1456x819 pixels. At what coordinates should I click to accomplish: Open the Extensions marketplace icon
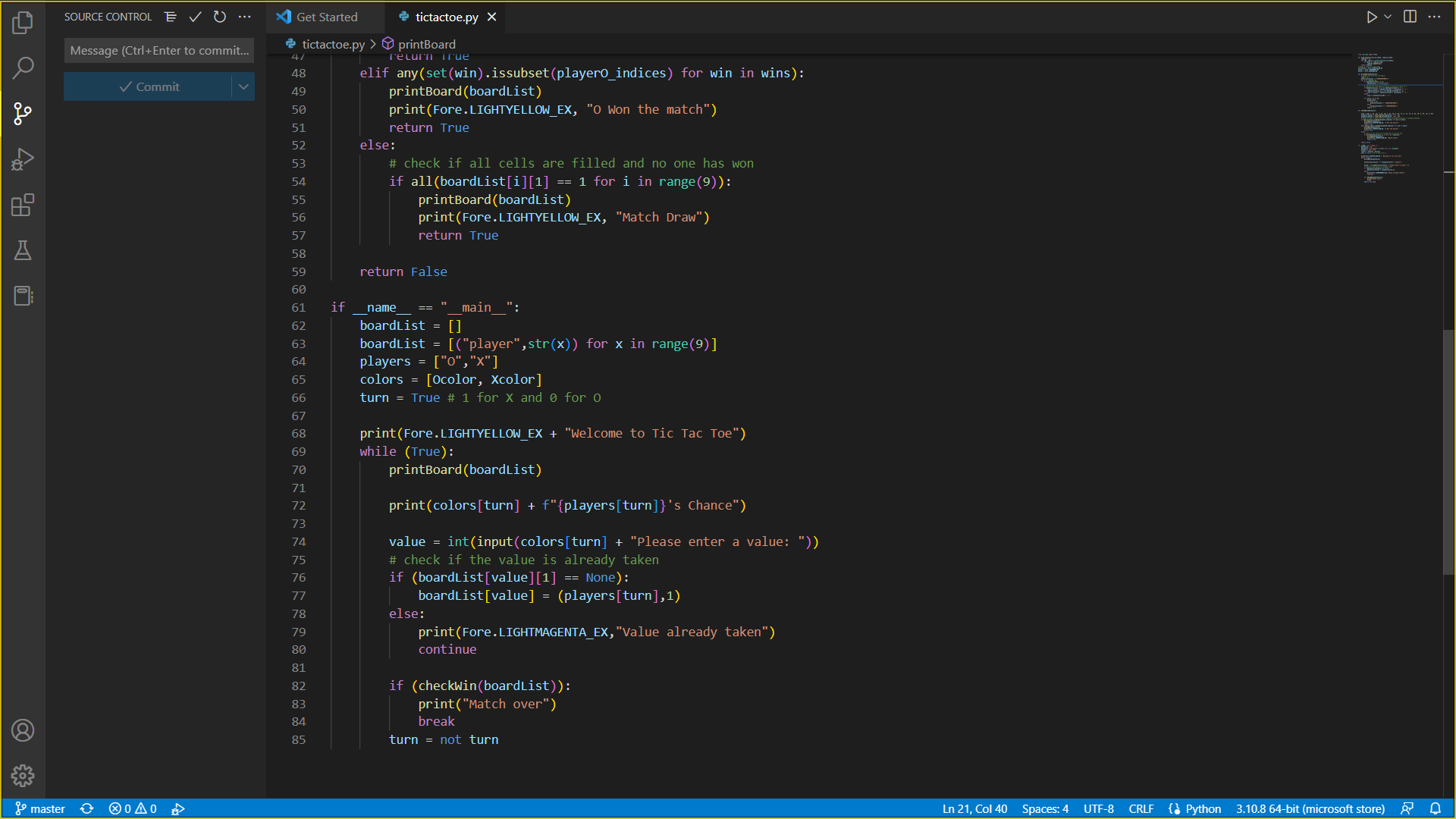[23, 205]
